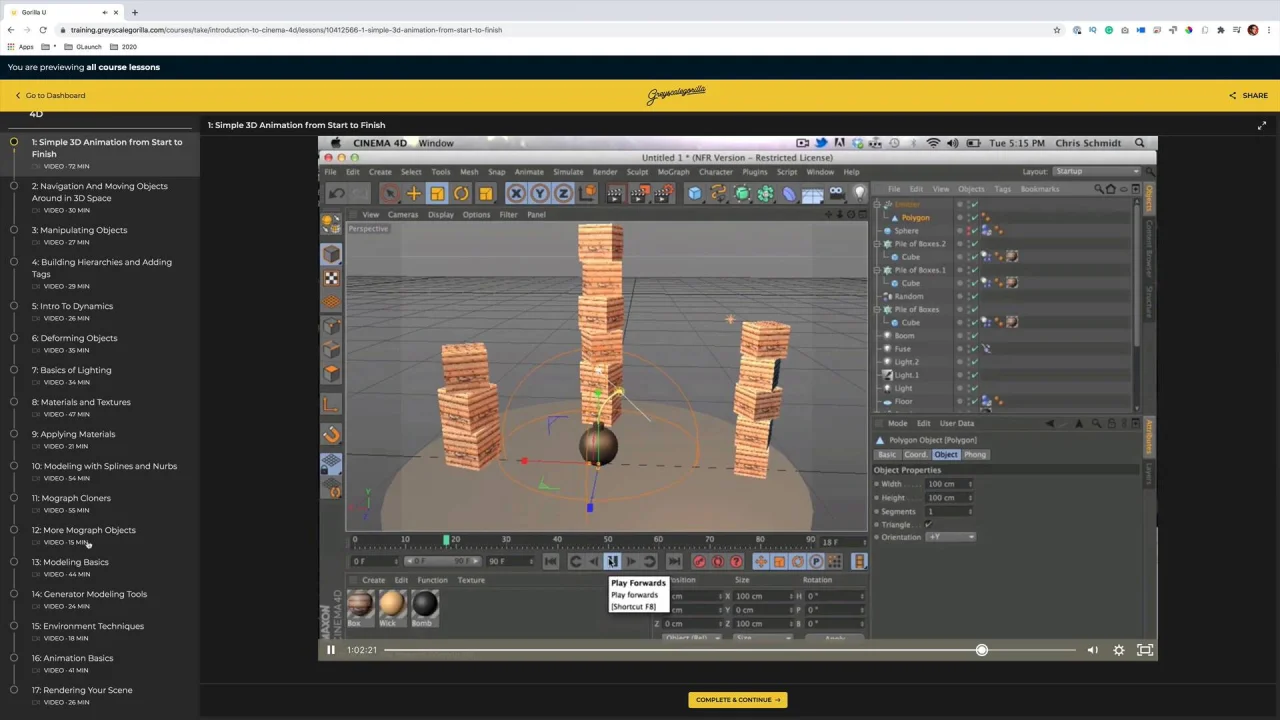Image resolution: width=1280 pixels, height=720 pixels.
Task: Click Go to End of animation button
Action: point(674,561)
